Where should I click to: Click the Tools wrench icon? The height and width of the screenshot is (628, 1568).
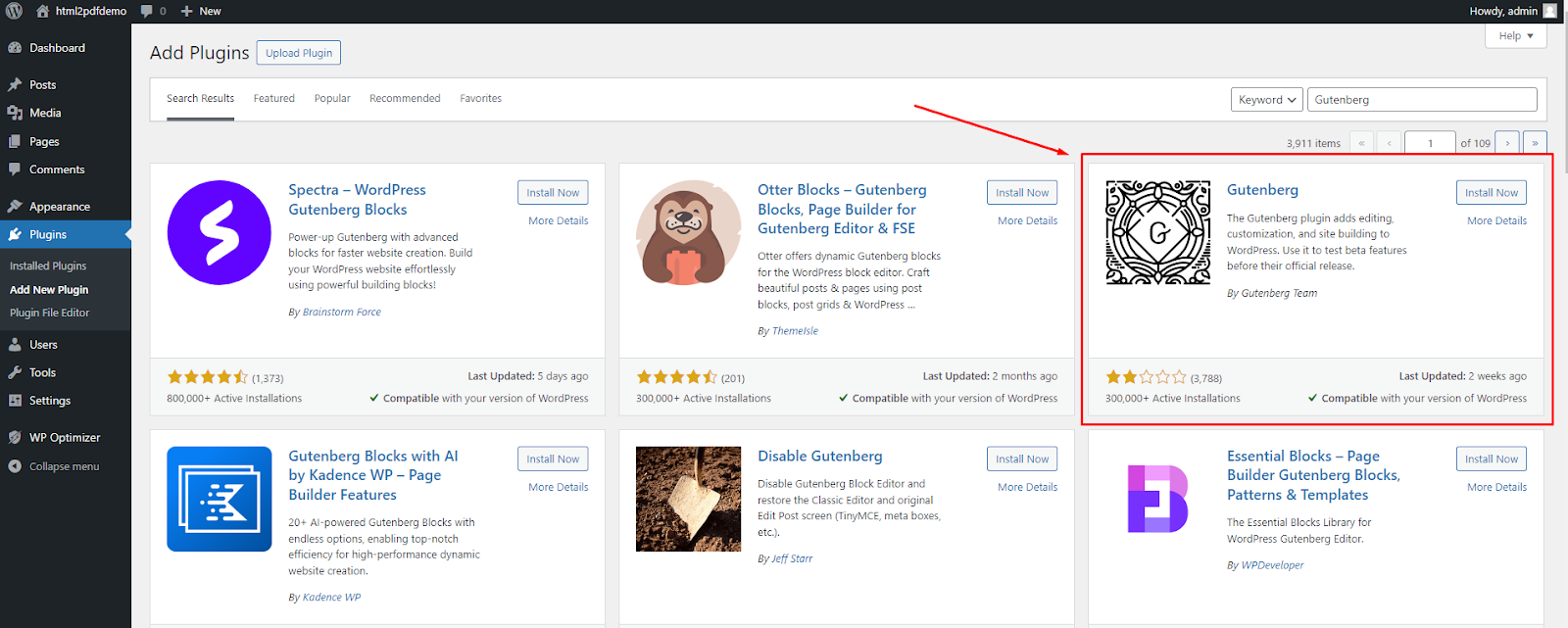(15, 372)
